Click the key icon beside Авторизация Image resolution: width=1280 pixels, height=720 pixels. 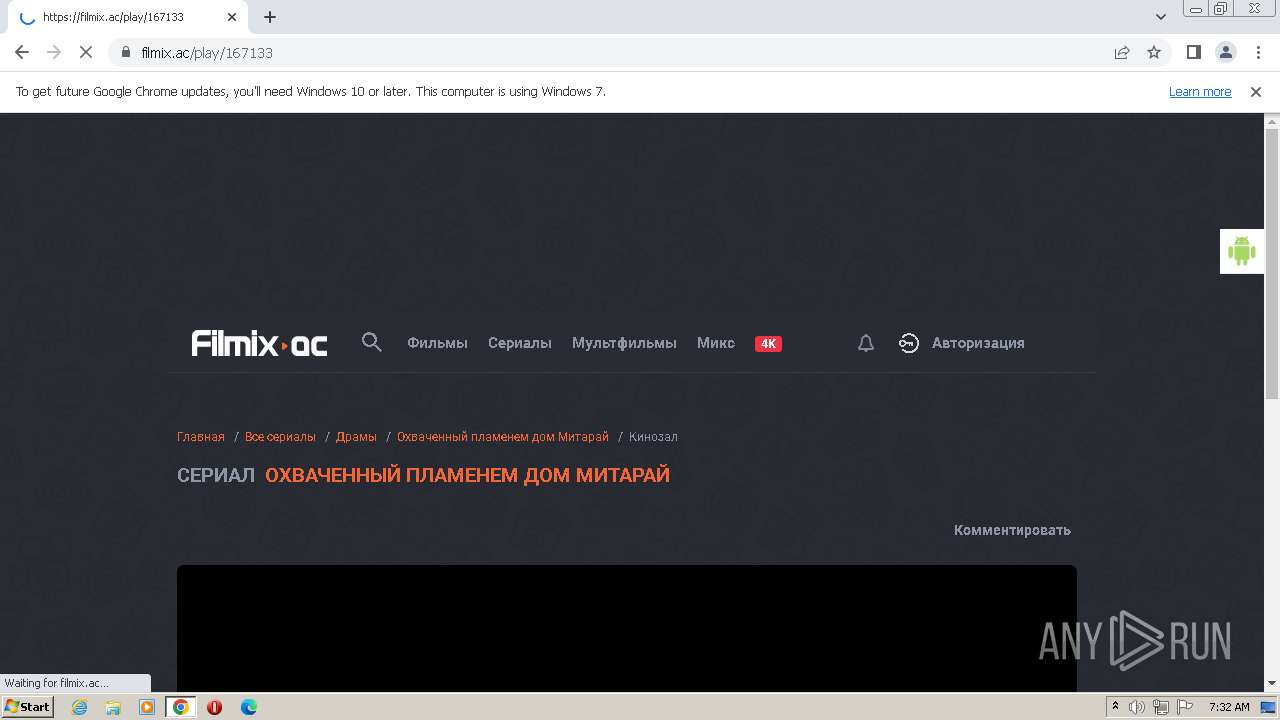click(908, 343)
